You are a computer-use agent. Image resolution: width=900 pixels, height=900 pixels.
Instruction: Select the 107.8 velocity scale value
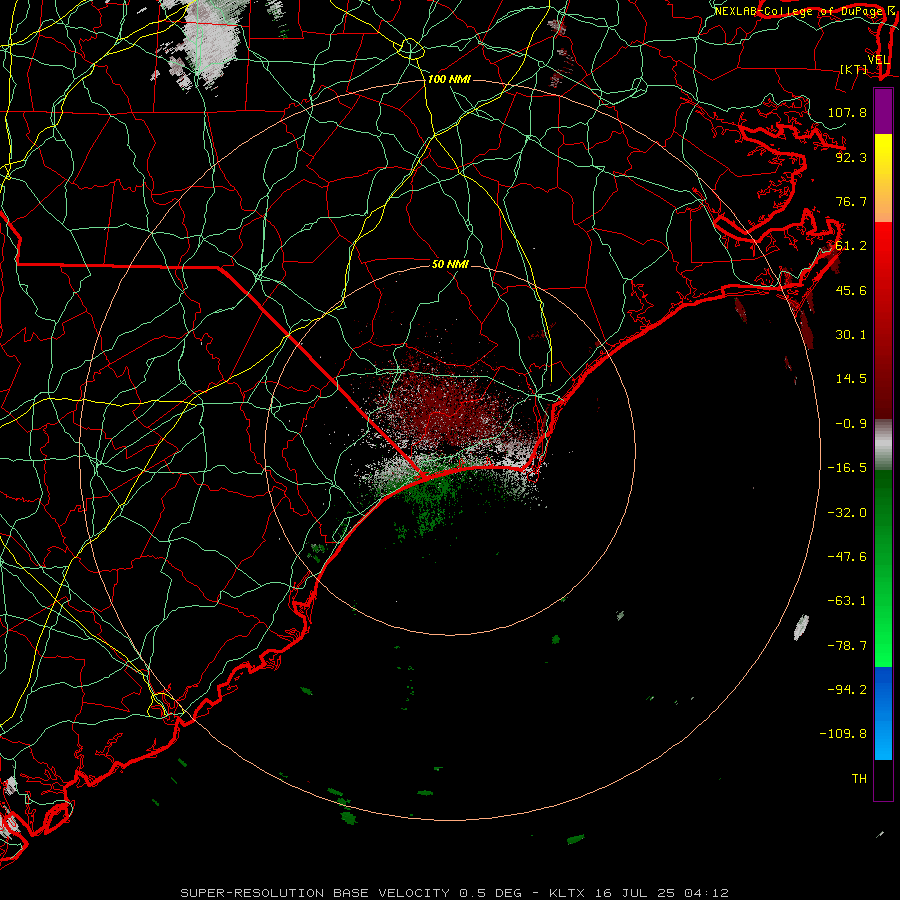coord(847,112)
